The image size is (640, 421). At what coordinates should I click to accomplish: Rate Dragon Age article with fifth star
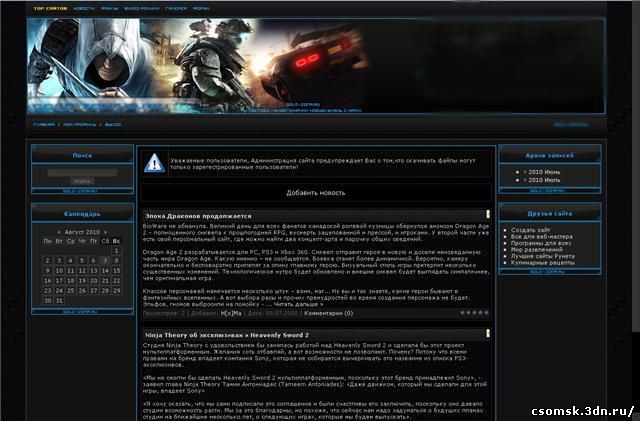(x=486, y=313)
